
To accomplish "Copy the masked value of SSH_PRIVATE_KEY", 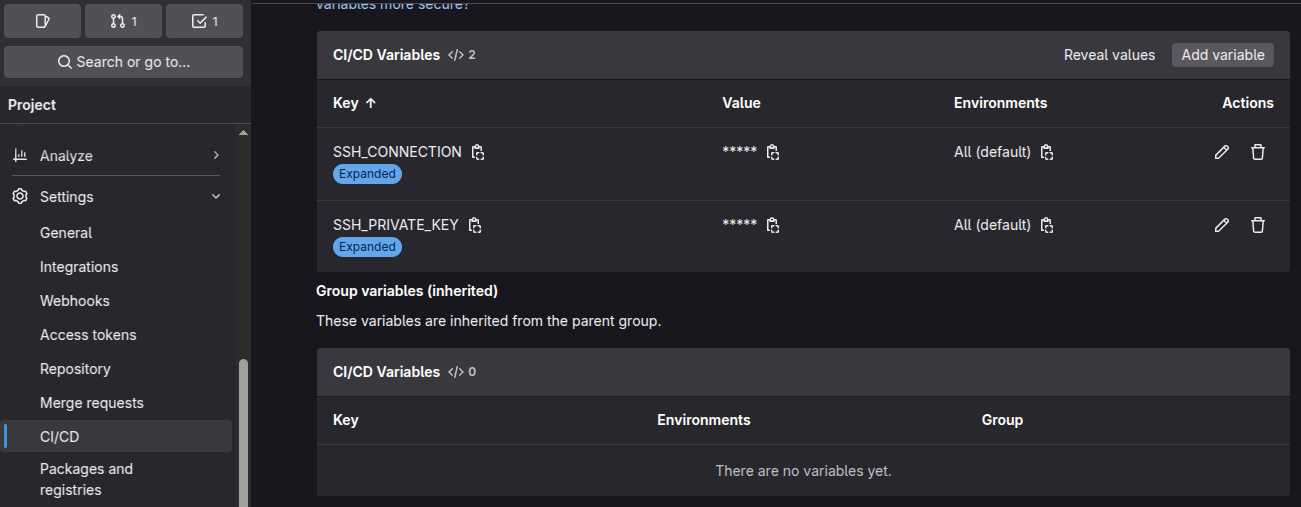I will click(773, 225).
